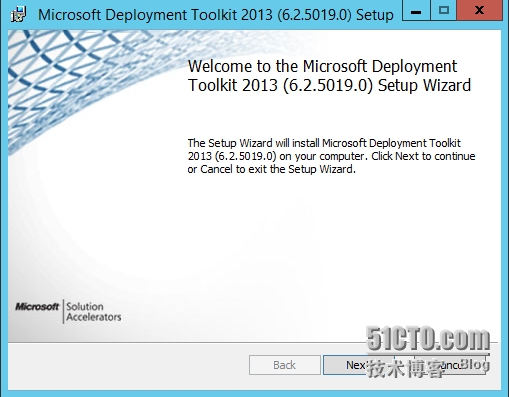Maximize the Setup window
The height and width of the screenshot is (397, 509).
[x=443, y=10]
